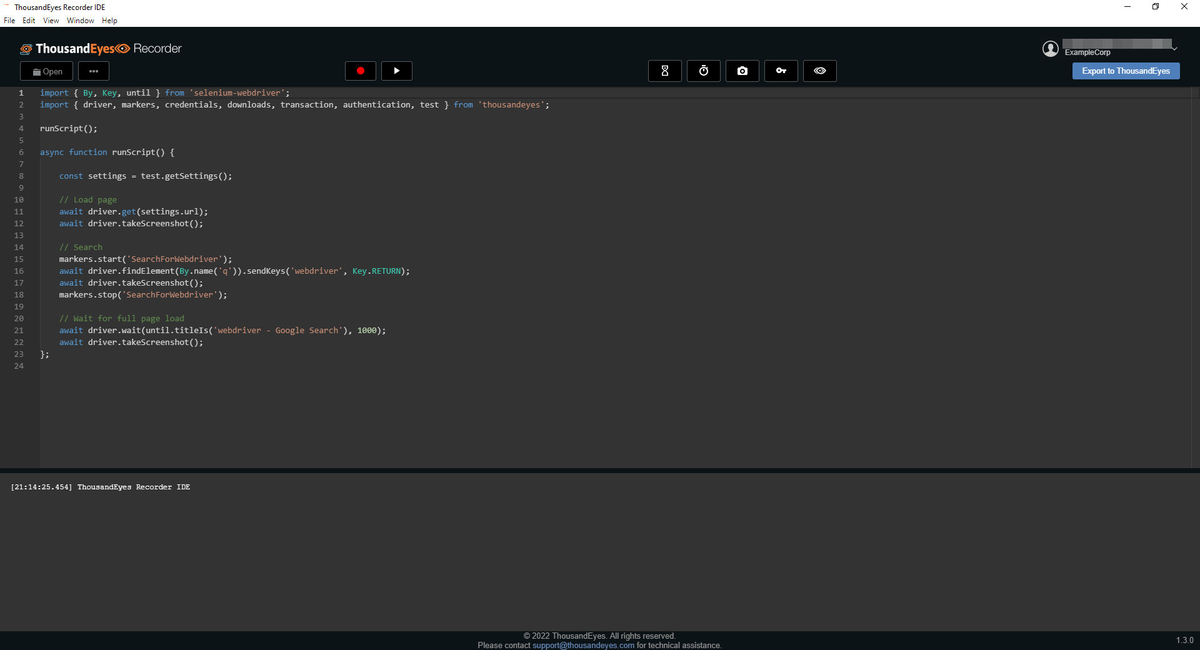Click the version number 1.3.0
Viewport: 1200px width, 650px height.
1186,639
